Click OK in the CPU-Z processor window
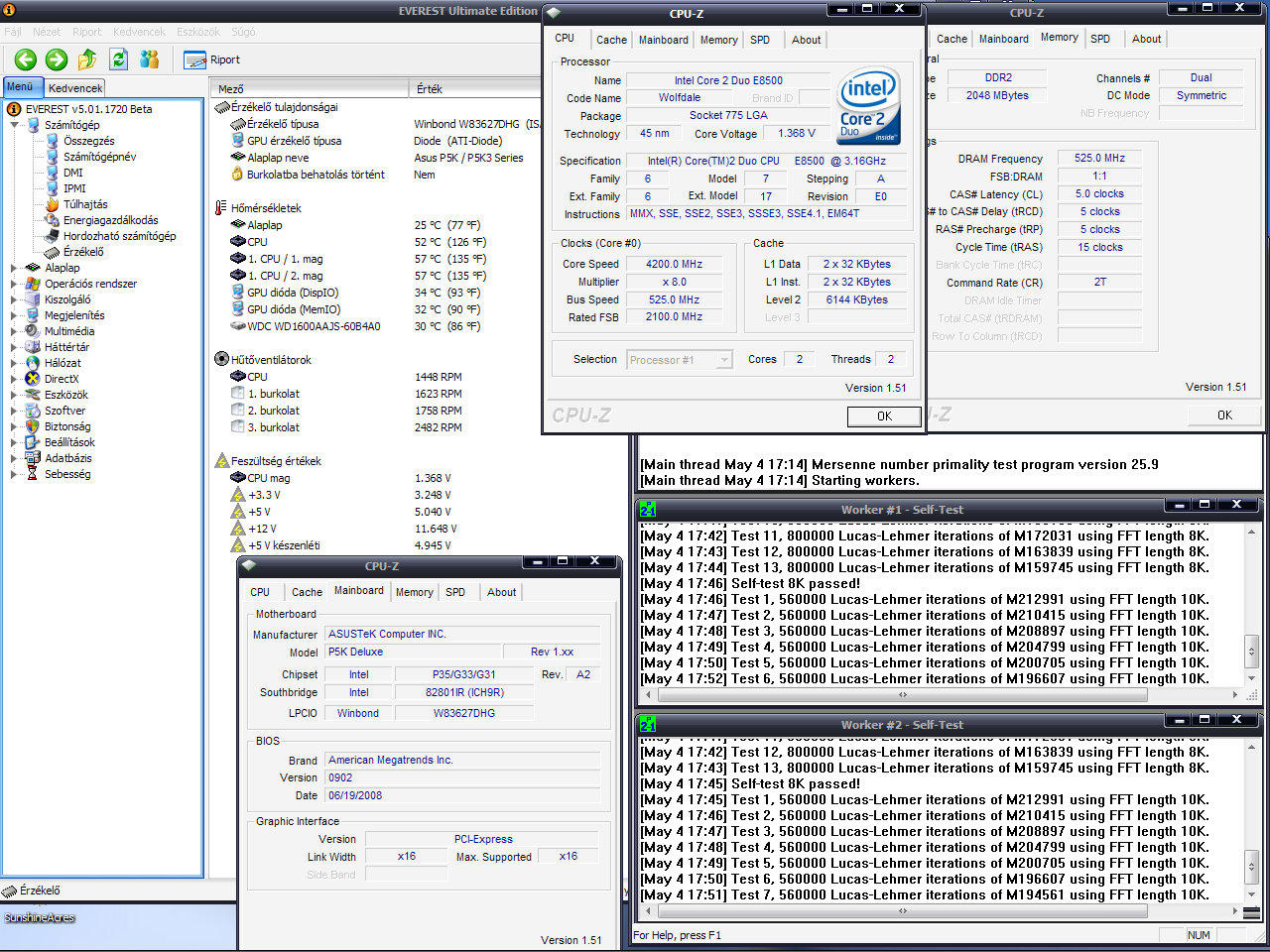 click(884, 416)
